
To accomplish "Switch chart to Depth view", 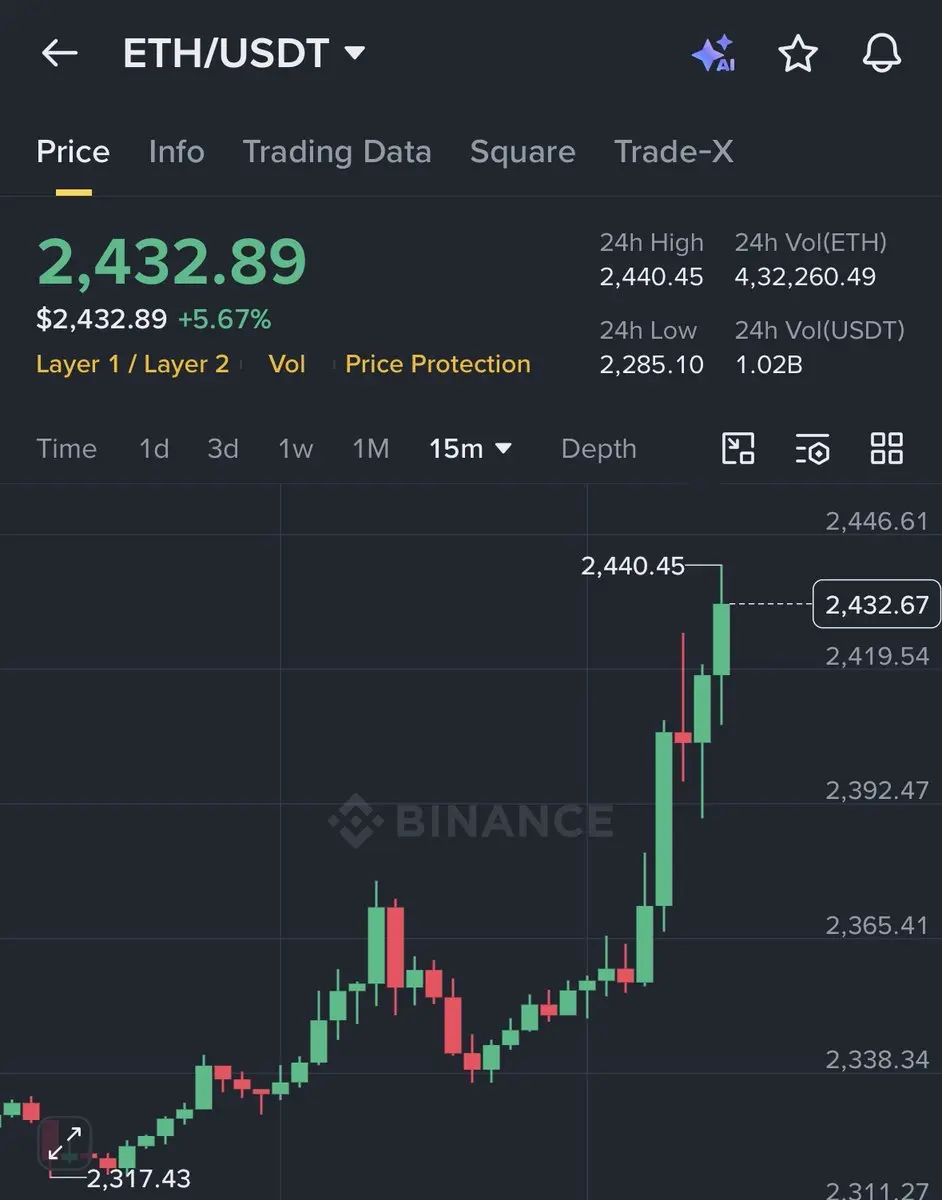I will pos(598,449).
